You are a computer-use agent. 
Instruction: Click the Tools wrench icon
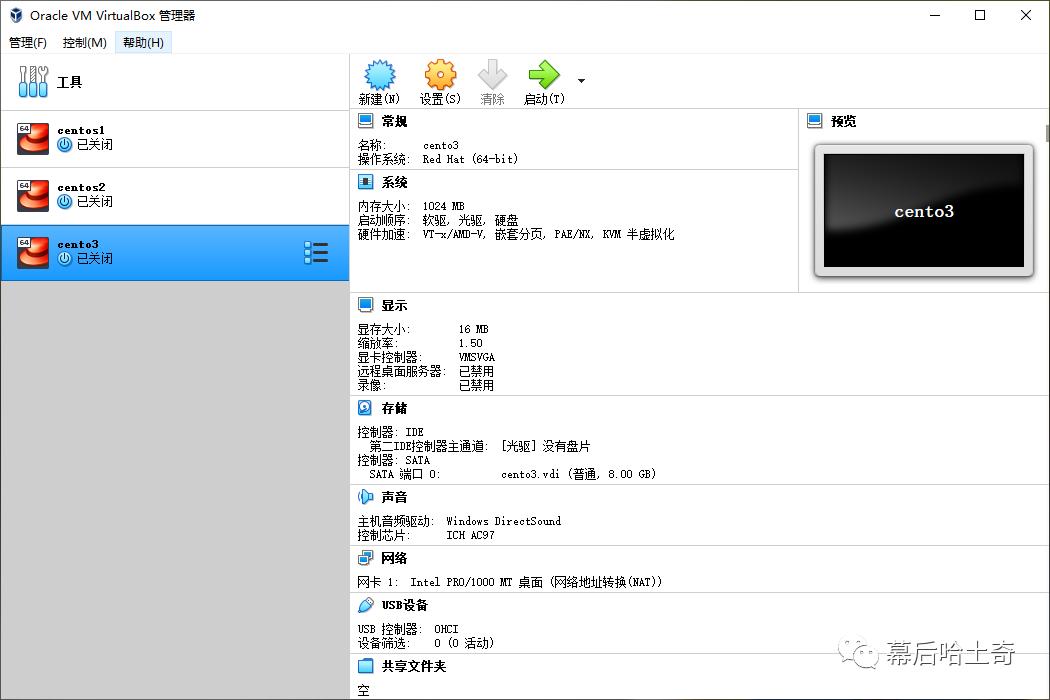coord(33,82)
